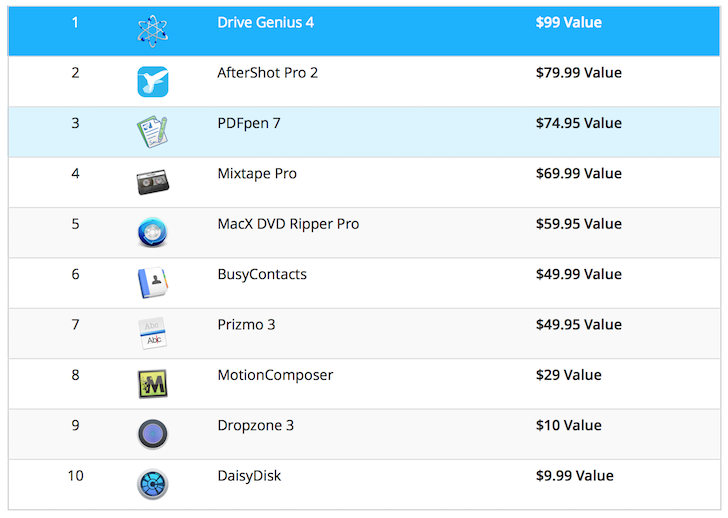Screen dimensions: 728x518
Task: Click the AfterShot Pro 2 bird icon
Action: 153,82
